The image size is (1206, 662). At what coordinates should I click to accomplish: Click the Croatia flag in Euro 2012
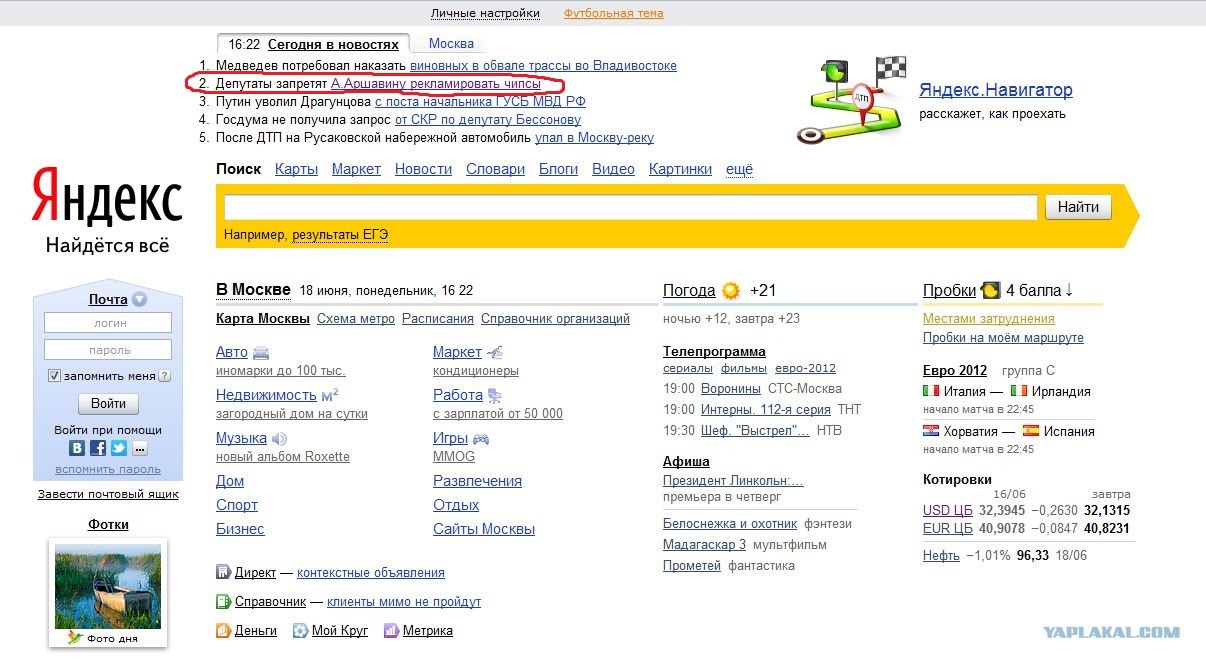tap(931, 431)
